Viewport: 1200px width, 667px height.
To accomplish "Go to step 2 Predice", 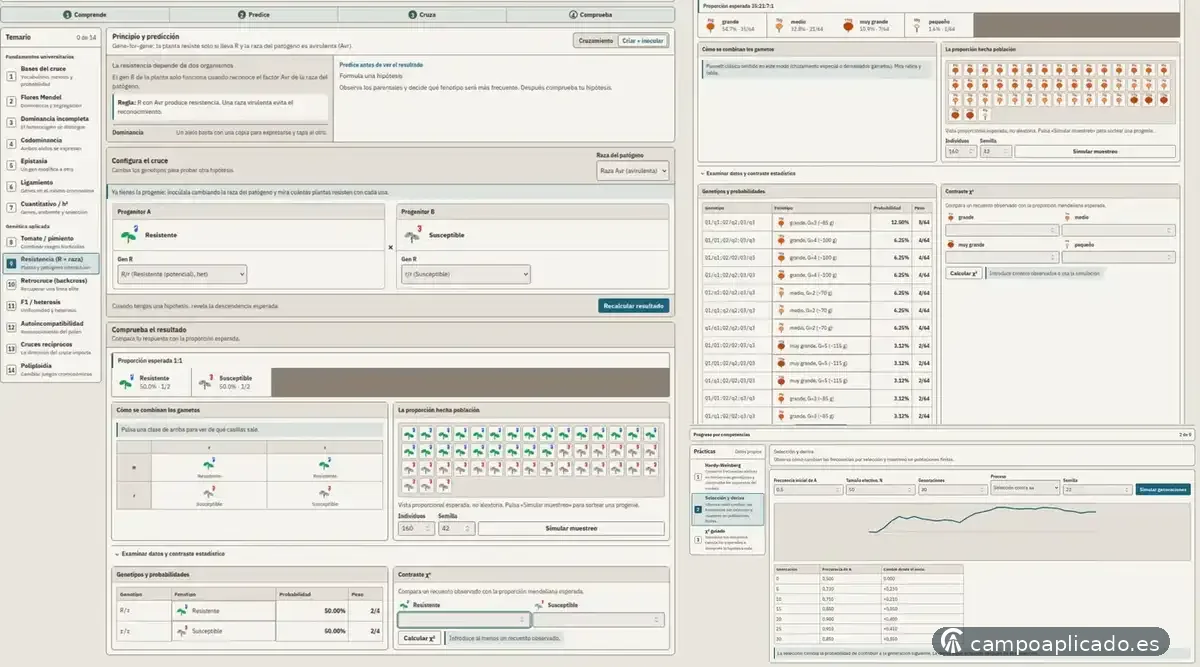I will pyautogui.click(x=255, y=15).
